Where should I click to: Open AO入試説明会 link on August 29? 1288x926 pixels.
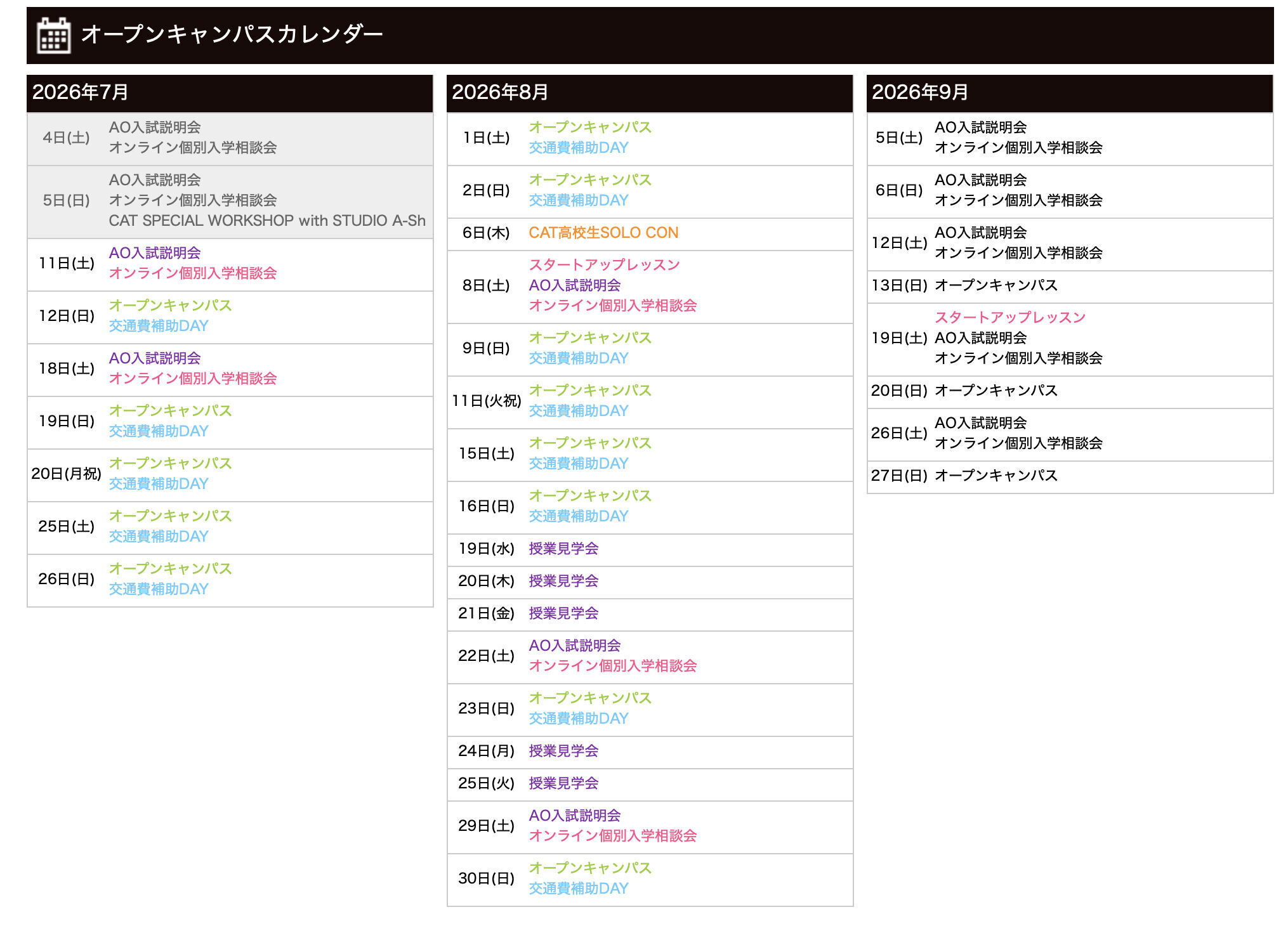click(x=575, y=816)
